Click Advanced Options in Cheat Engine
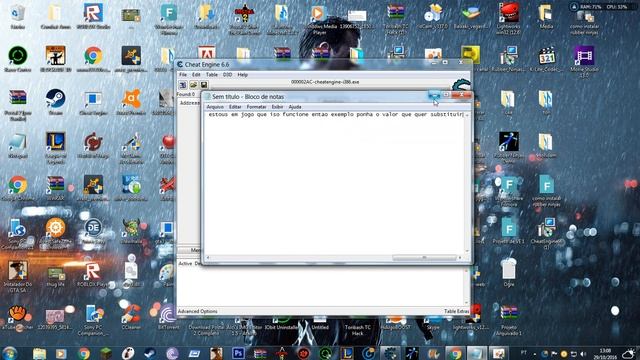The width and height of the screenshot is (640, 360). point(198,311)
